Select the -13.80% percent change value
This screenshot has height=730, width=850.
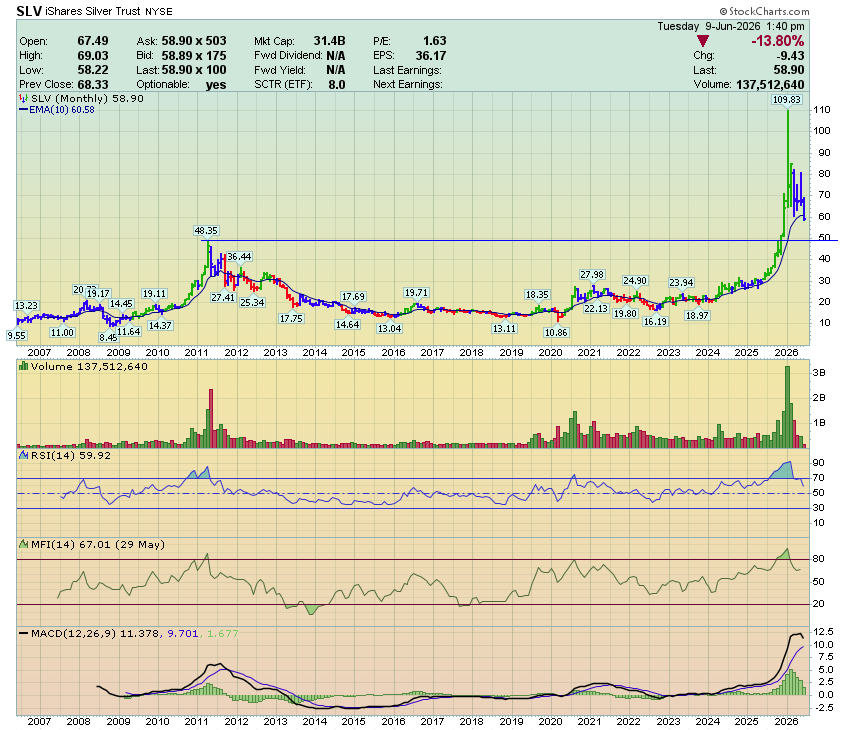click(x=777, y=41)
